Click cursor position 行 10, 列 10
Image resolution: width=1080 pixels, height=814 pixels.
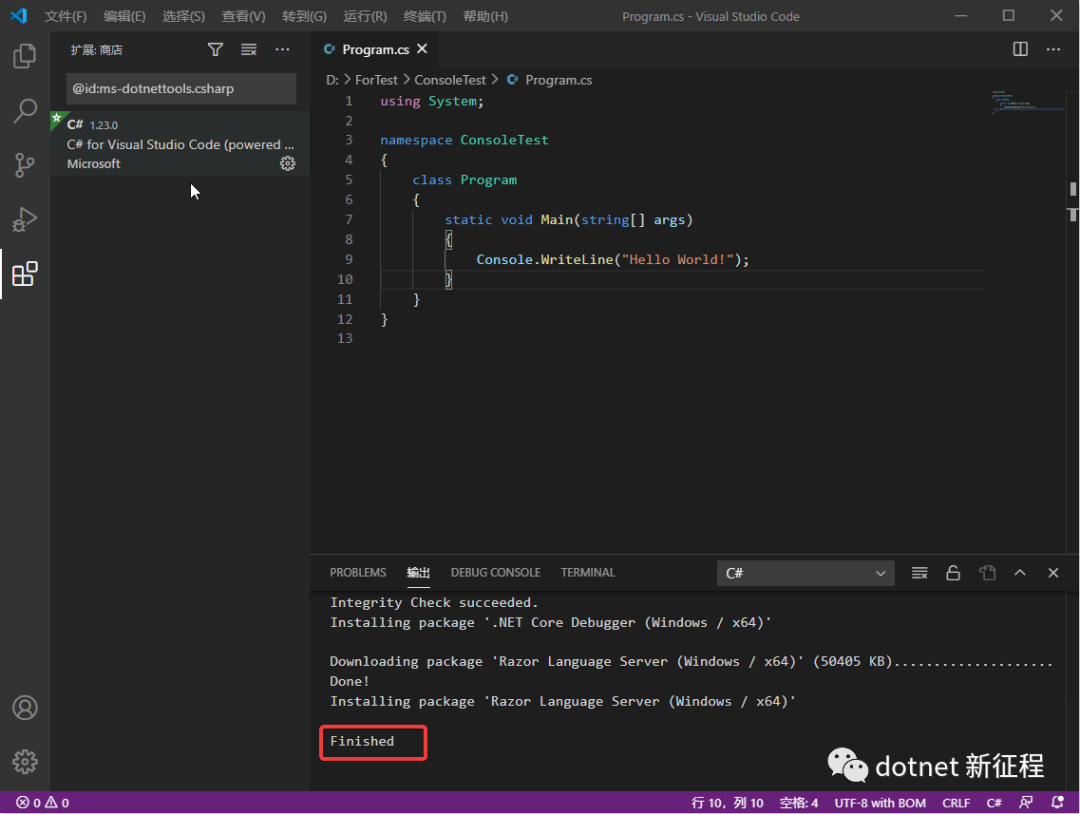[x=727, y=802]
